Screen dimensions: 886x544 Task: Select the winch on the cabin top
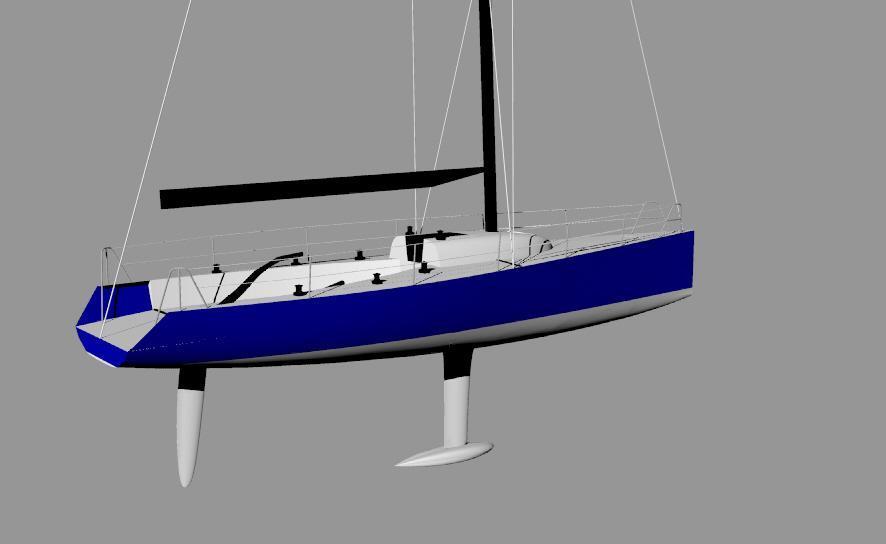pyautogui.click(x=439, y=237)
